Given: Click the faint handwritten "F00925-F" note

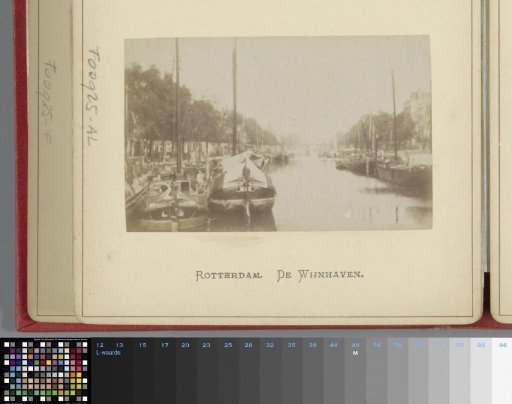Looking at the screenshot, I should (50, 101).
